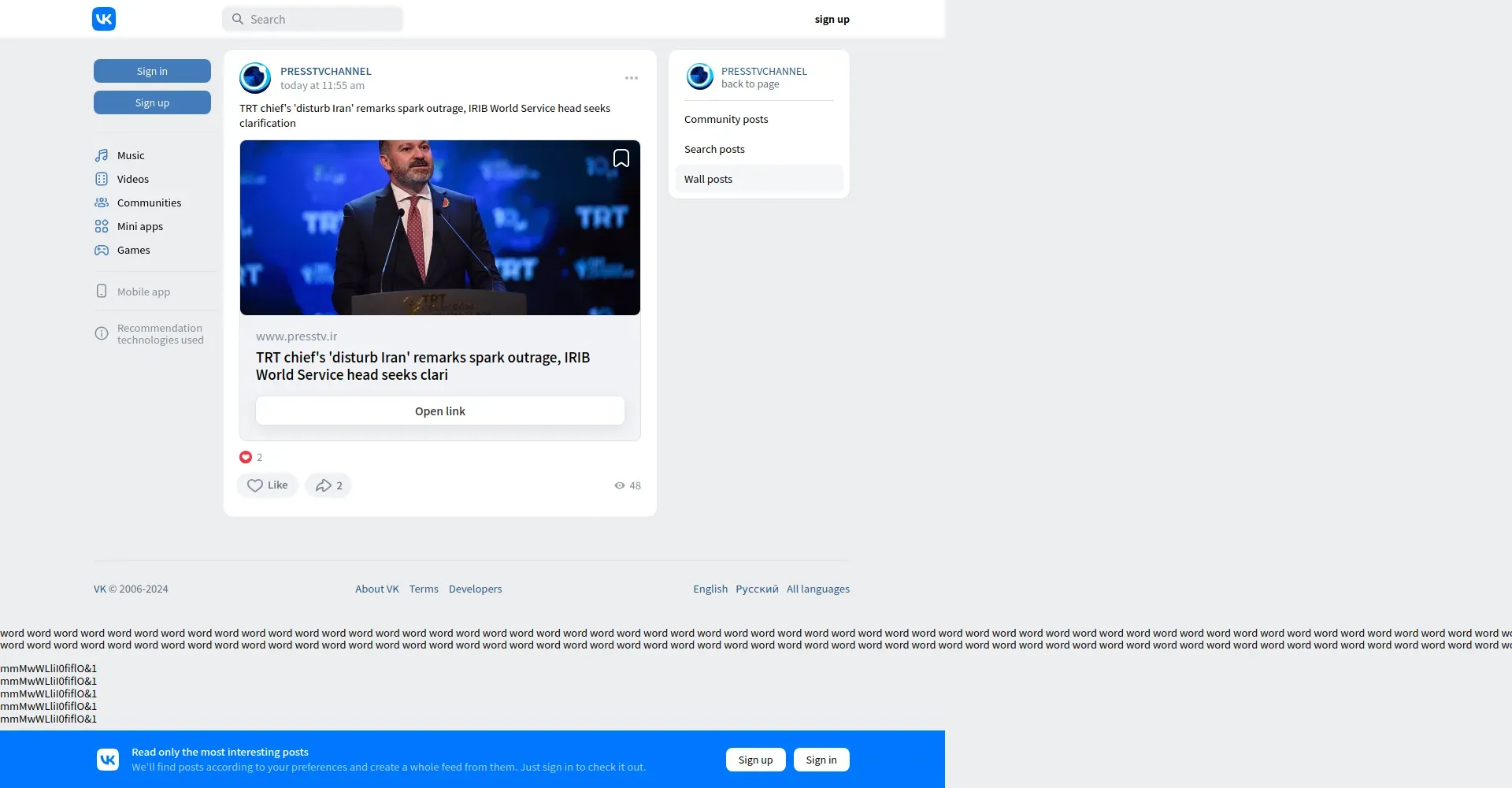
Task: Click the VK © 2006-2024 footer link
Action: click(131, 589)
